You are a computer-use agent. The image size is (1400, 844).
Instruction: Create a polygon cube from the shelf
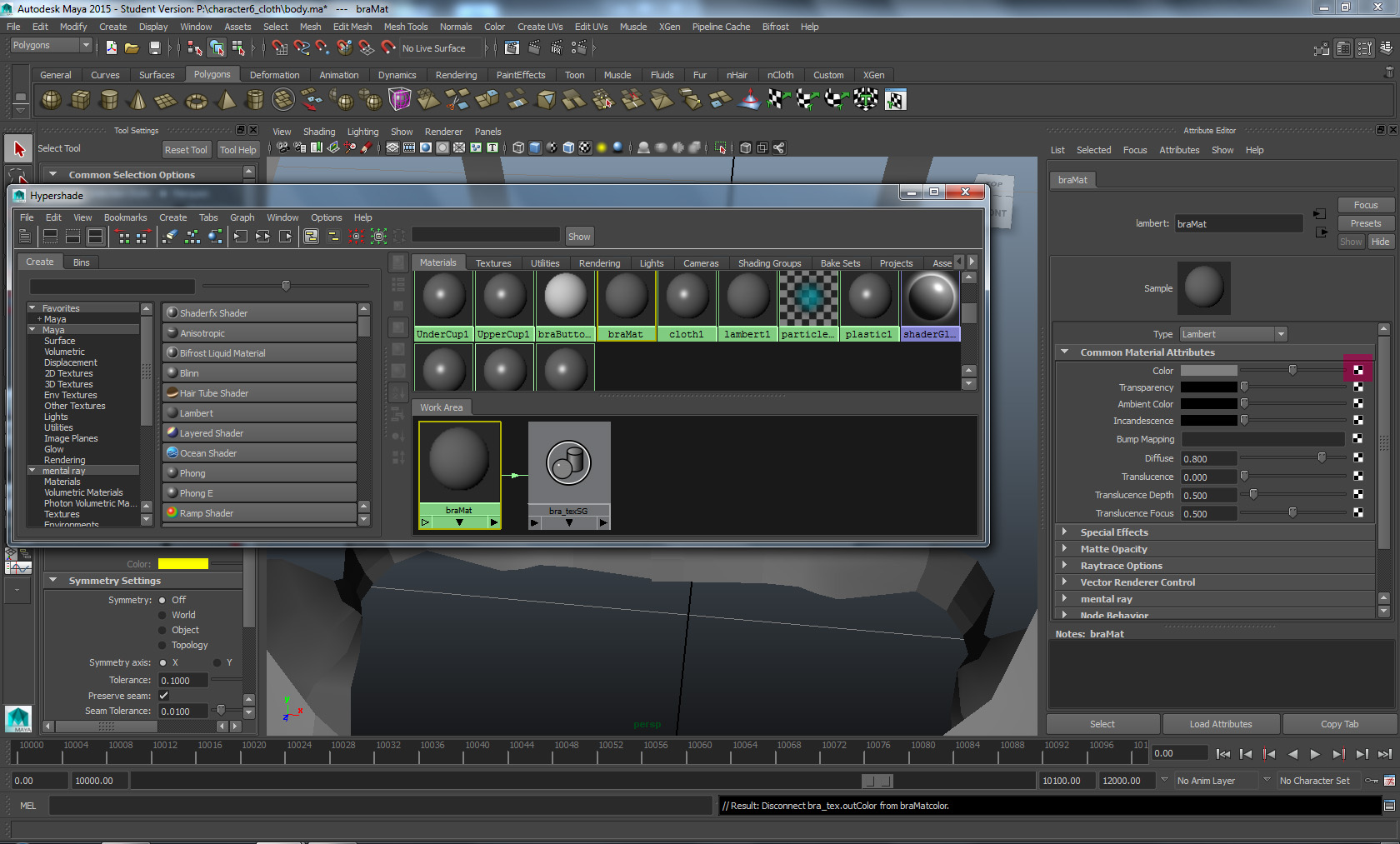pos(81,100)
